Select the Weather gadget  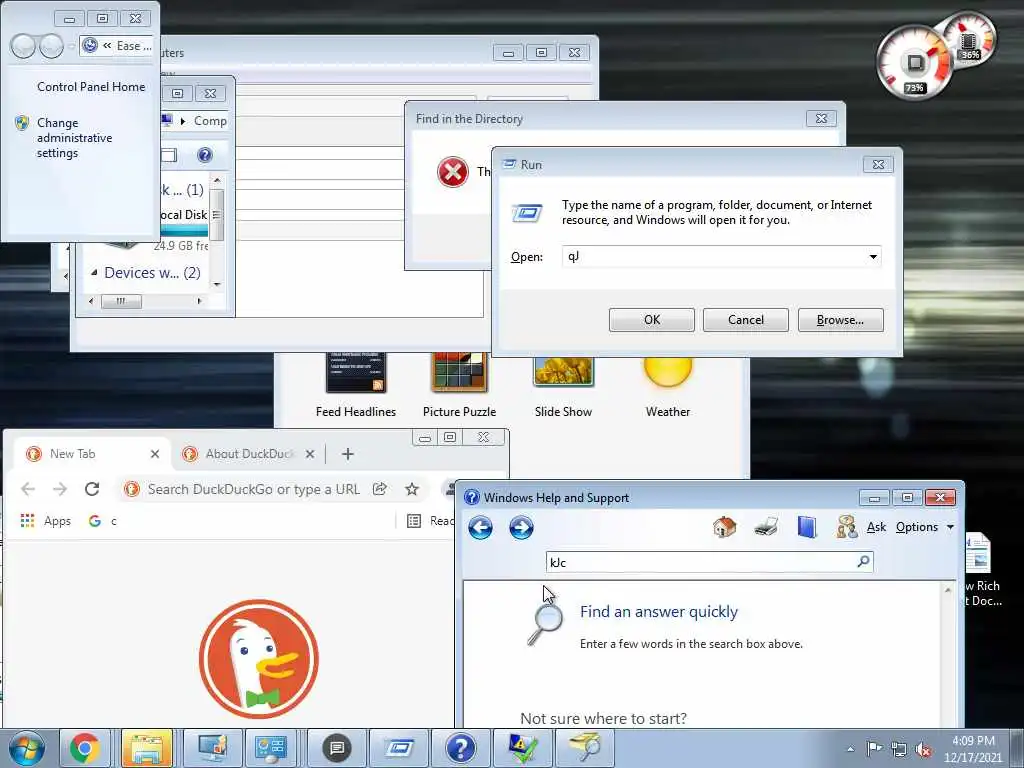click(x=667, y=389)
